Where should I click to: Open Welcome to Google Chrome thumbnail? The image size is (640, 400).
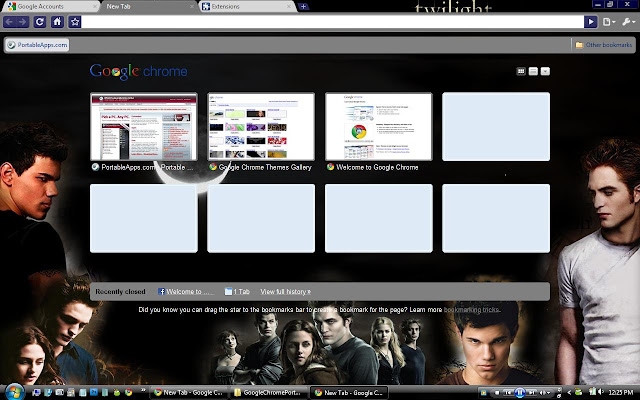379,127
